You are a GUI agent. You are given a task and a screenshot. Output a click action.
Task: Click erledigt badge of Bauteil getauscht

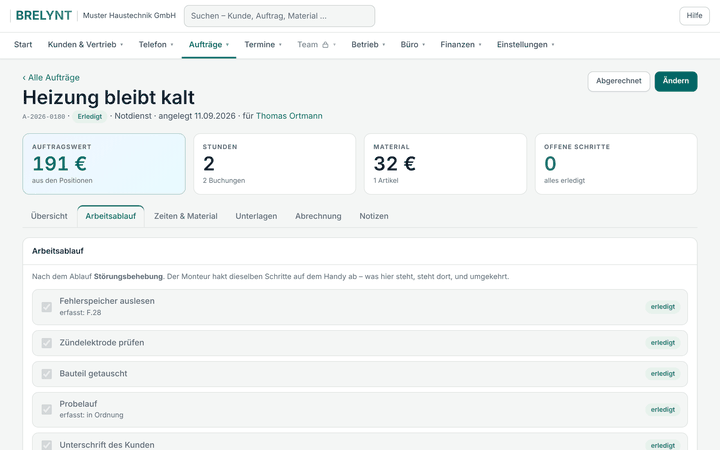tap(663, 374)
